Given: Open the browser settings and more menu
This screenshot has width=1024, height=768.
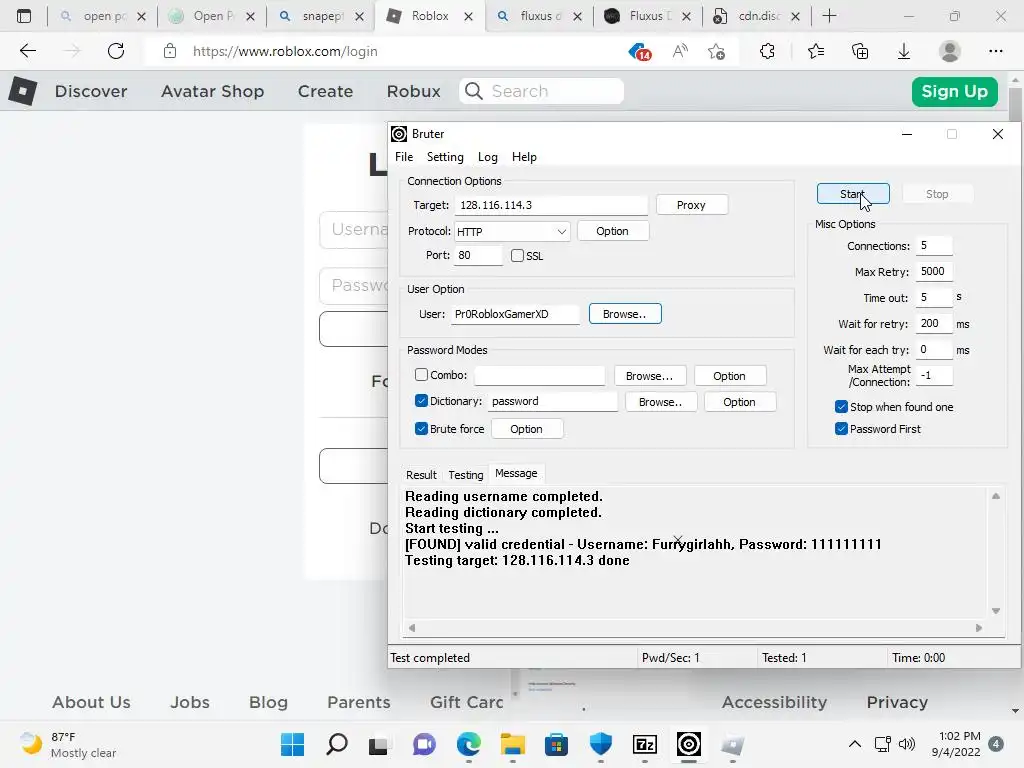Looking at the screenshot, I should 995,51.
